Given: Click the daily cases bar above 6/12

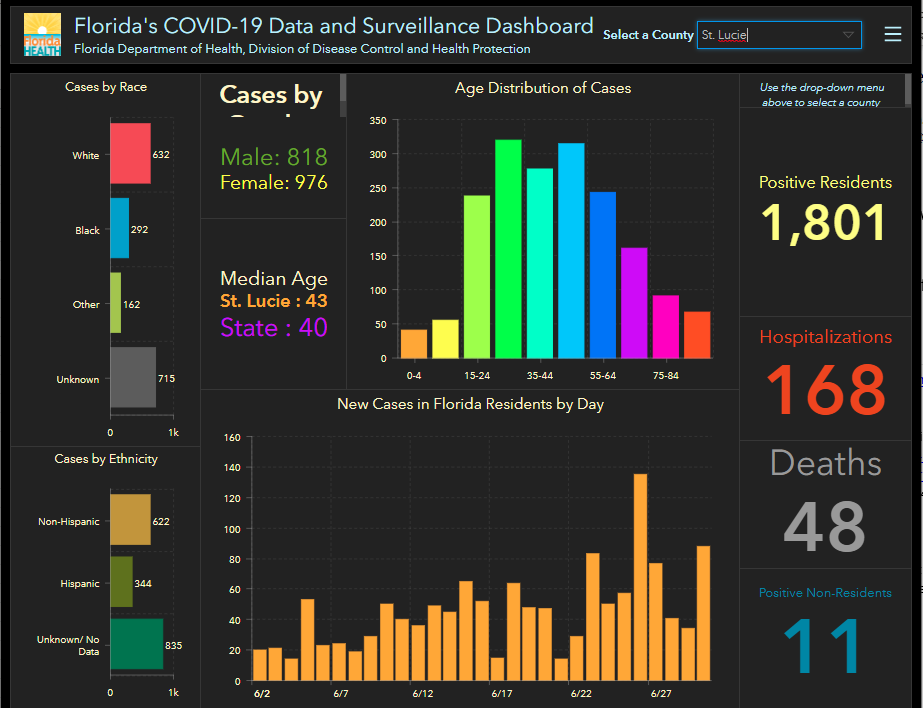Looking at the screenshot, I should pos(419,653).
